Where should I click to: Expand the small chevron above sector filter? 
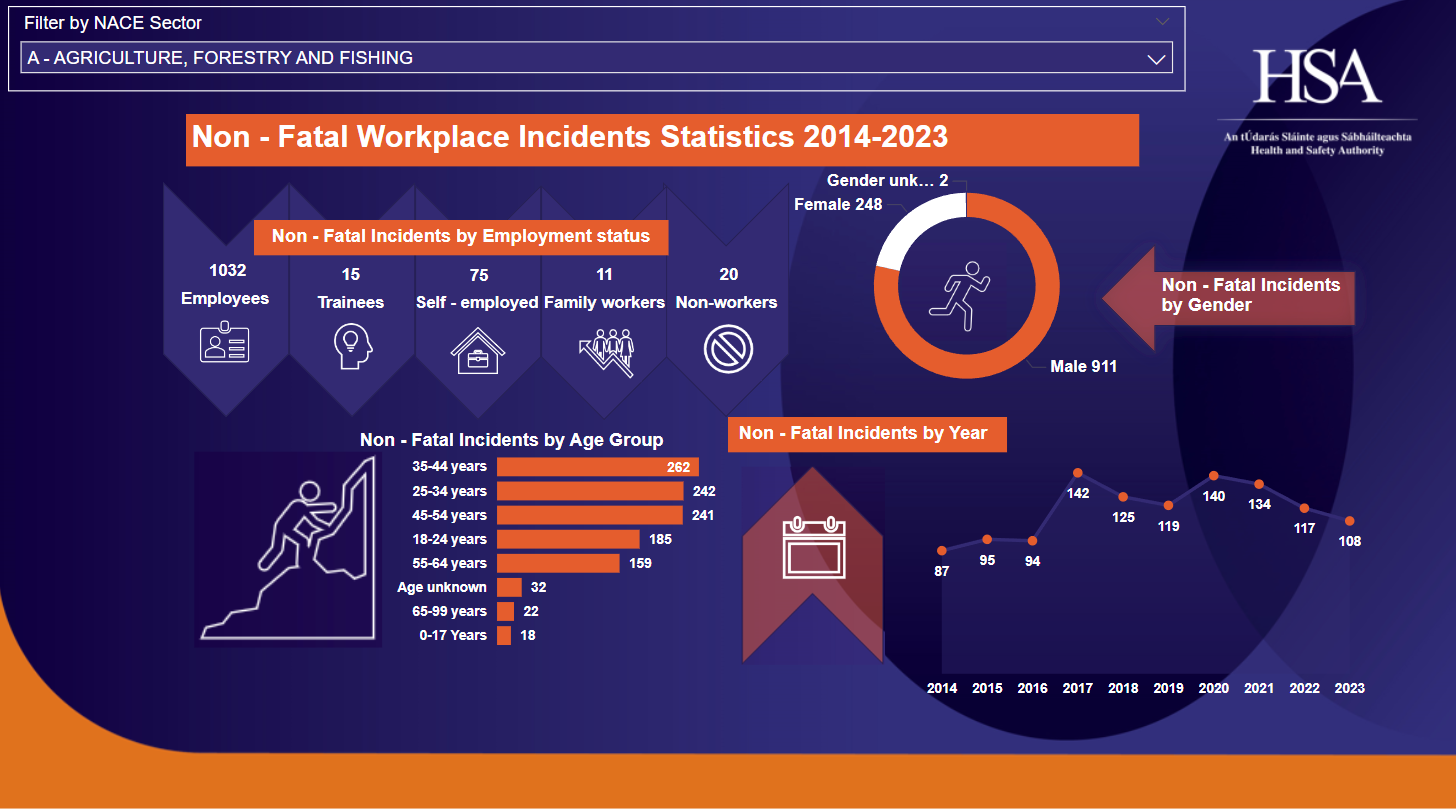click(1162, 21)
